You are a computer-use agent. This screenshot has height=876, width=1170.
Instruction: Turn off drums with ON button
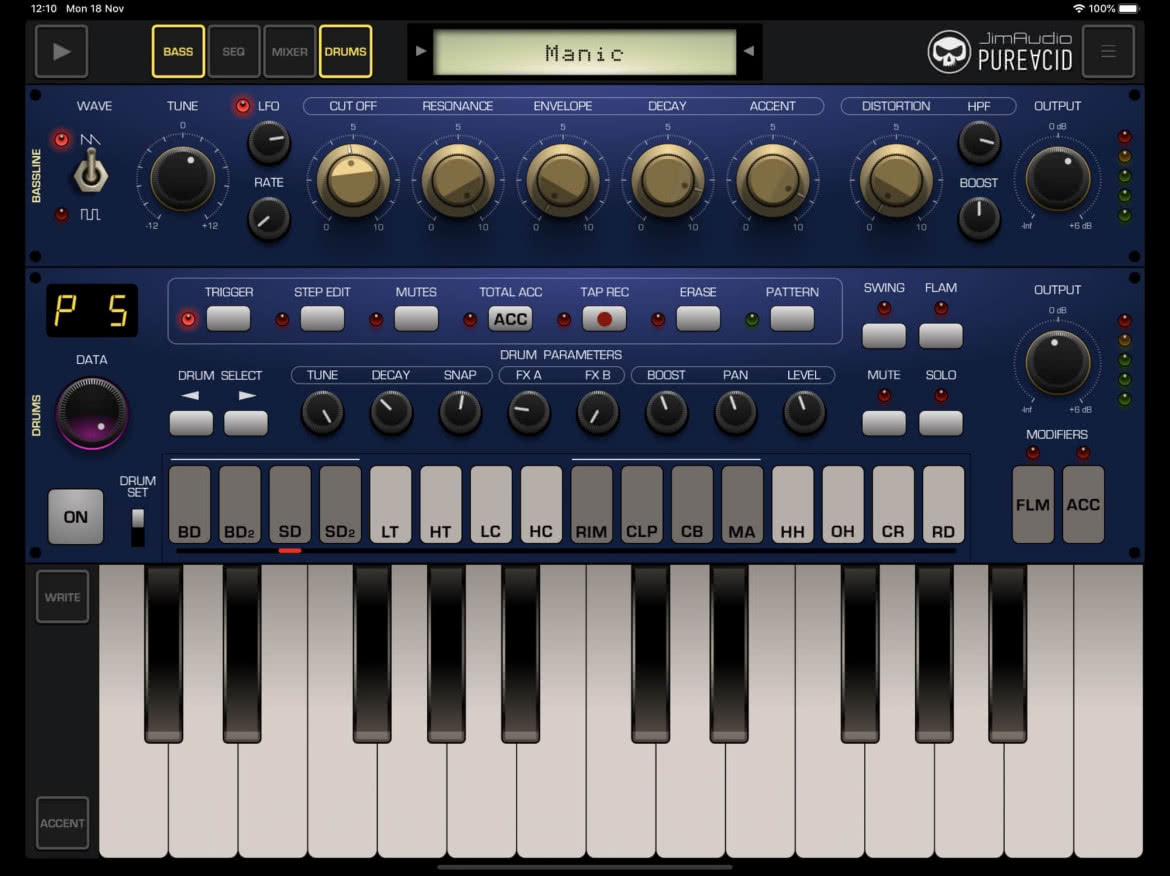point(75,516)
